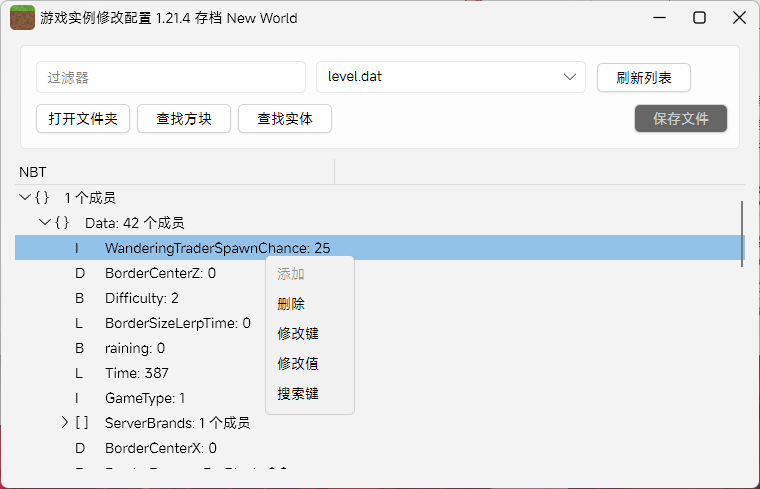Click the NBT tree vertical scrollbar
Viewport: 760px width, 489px height.
[742, 232]
